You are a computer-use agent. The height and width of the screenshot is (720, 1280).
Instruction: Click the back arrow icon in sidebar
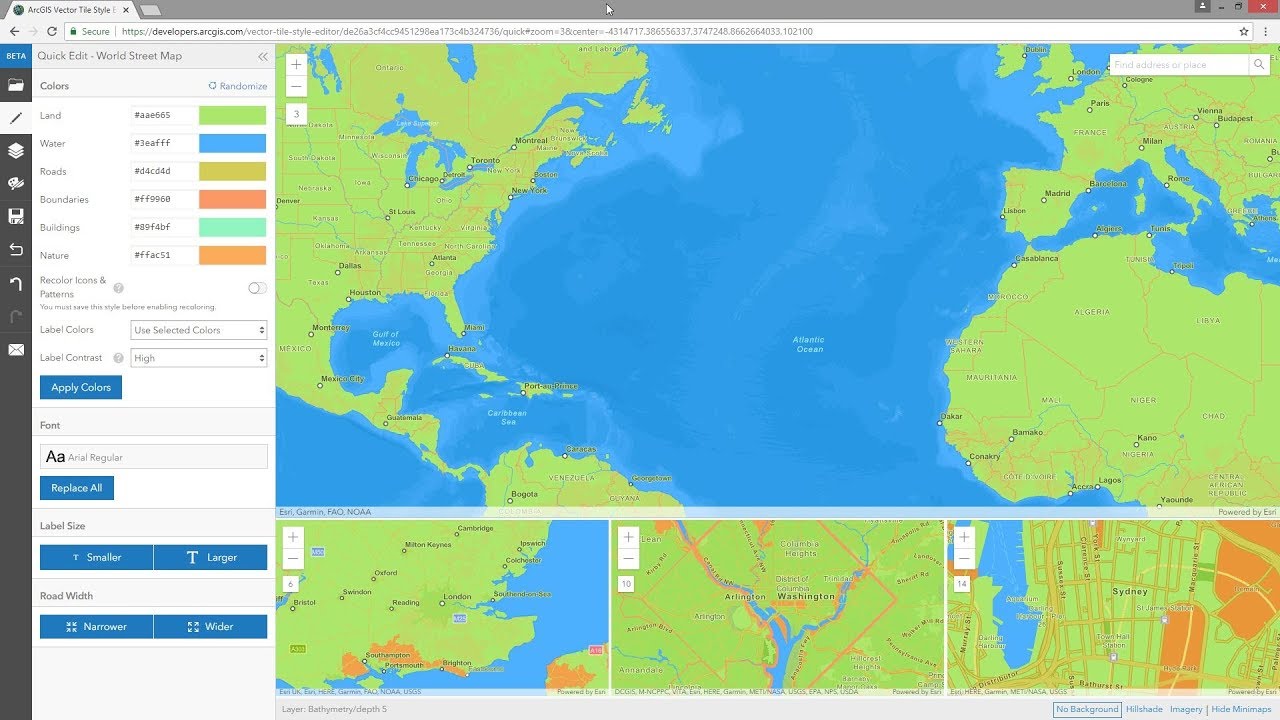point(16,249)
